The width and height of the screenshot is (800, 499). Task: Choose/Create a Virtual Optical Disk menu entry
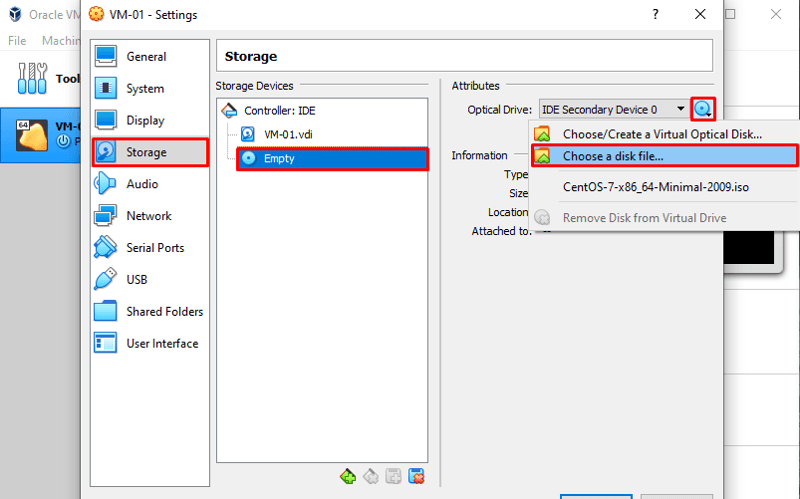tap(664, 134)
